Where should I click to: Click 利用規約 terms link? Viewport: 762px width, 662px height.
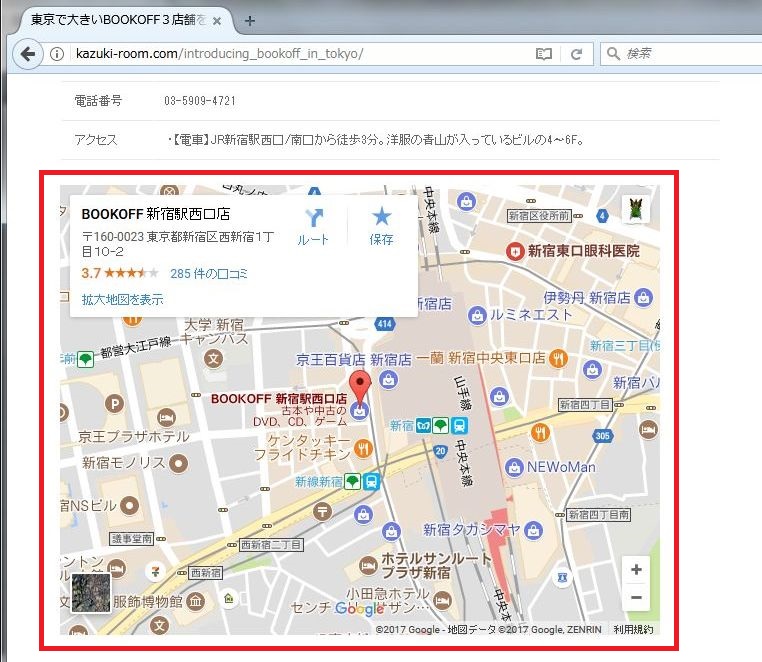(x=633, y=629)
